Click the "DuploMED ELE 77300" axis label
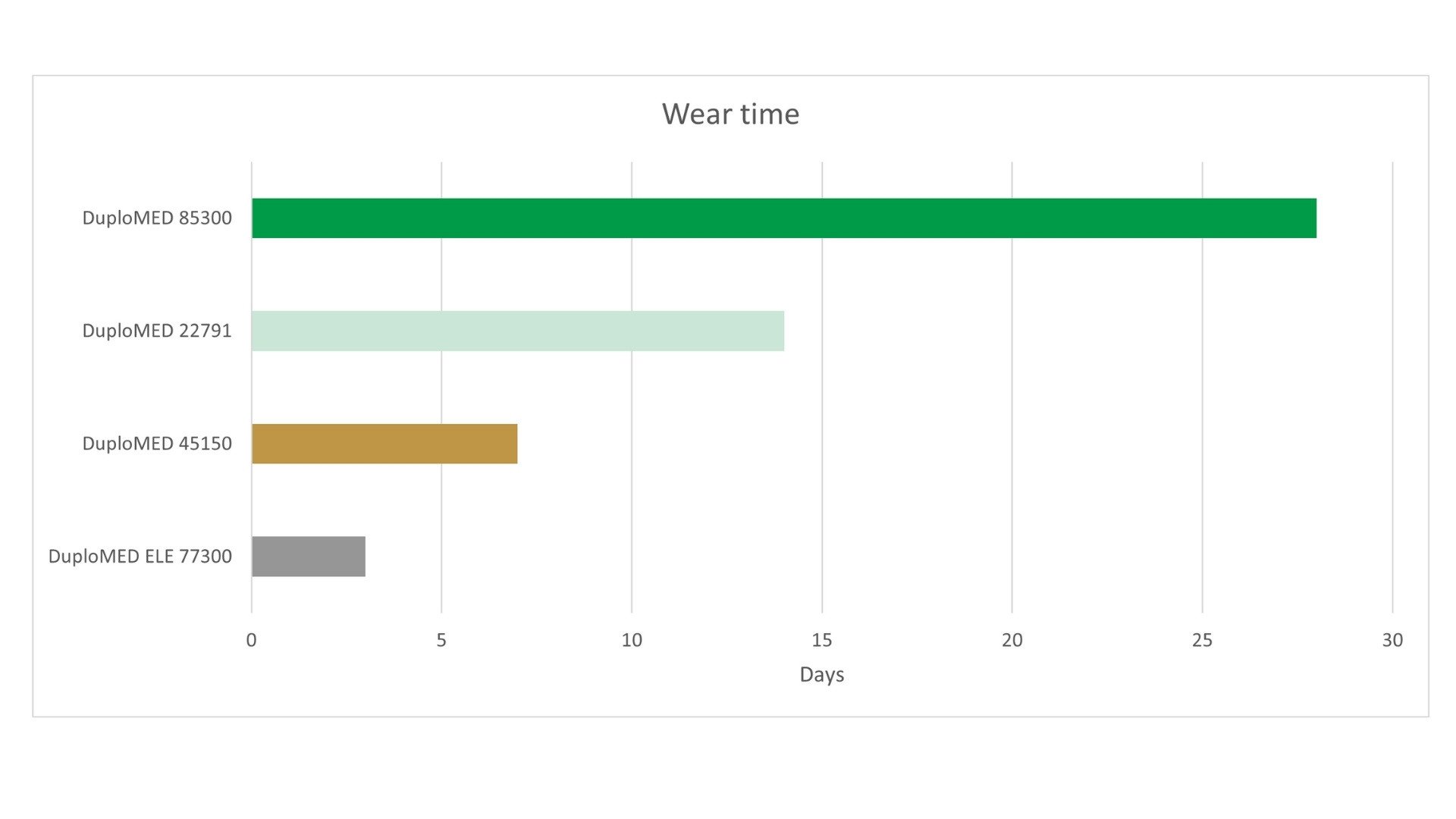This screenshot has height=819, width=1456. (140, 557)
